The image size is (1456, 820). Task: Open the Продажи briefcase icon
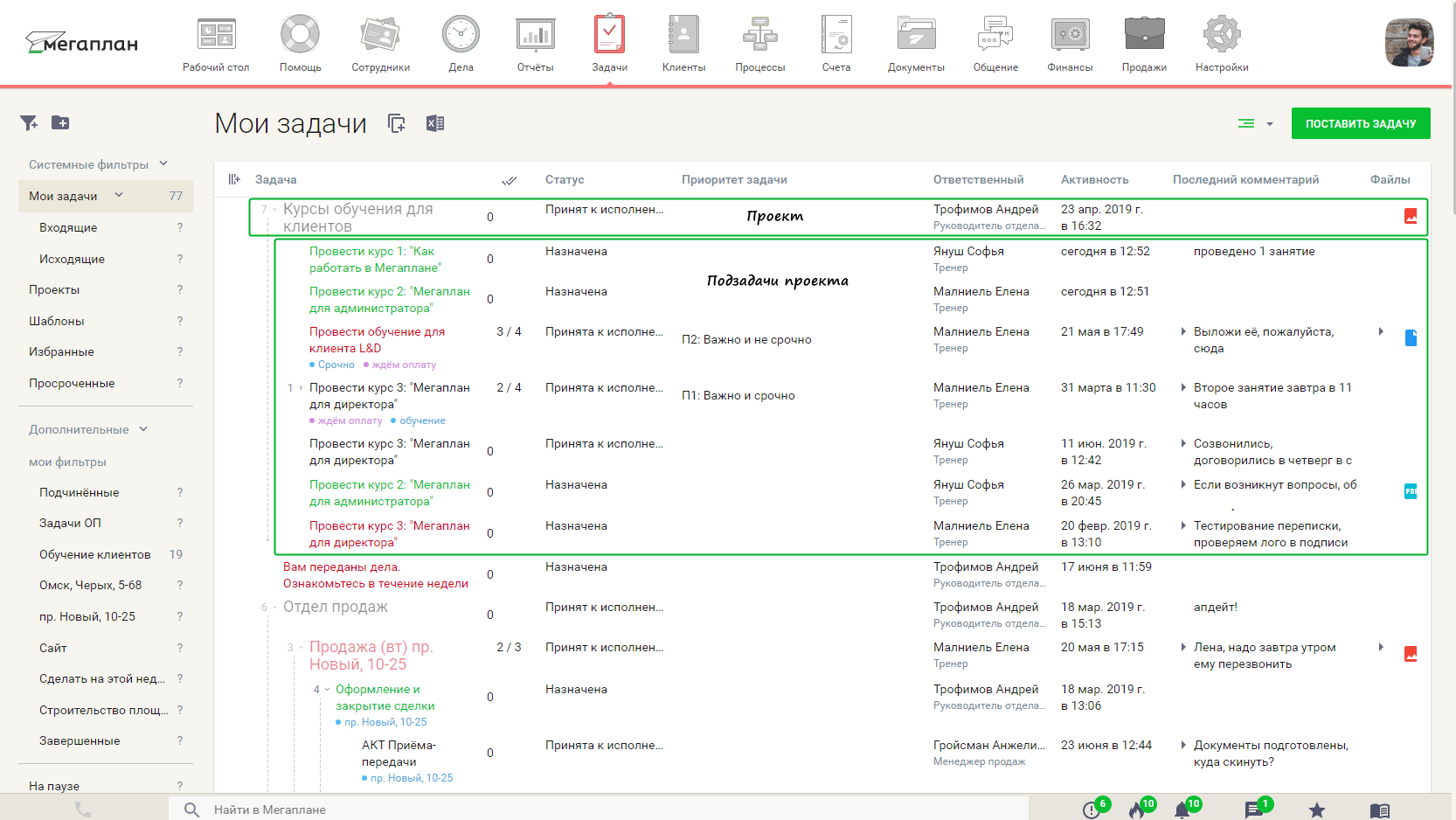1144,35
